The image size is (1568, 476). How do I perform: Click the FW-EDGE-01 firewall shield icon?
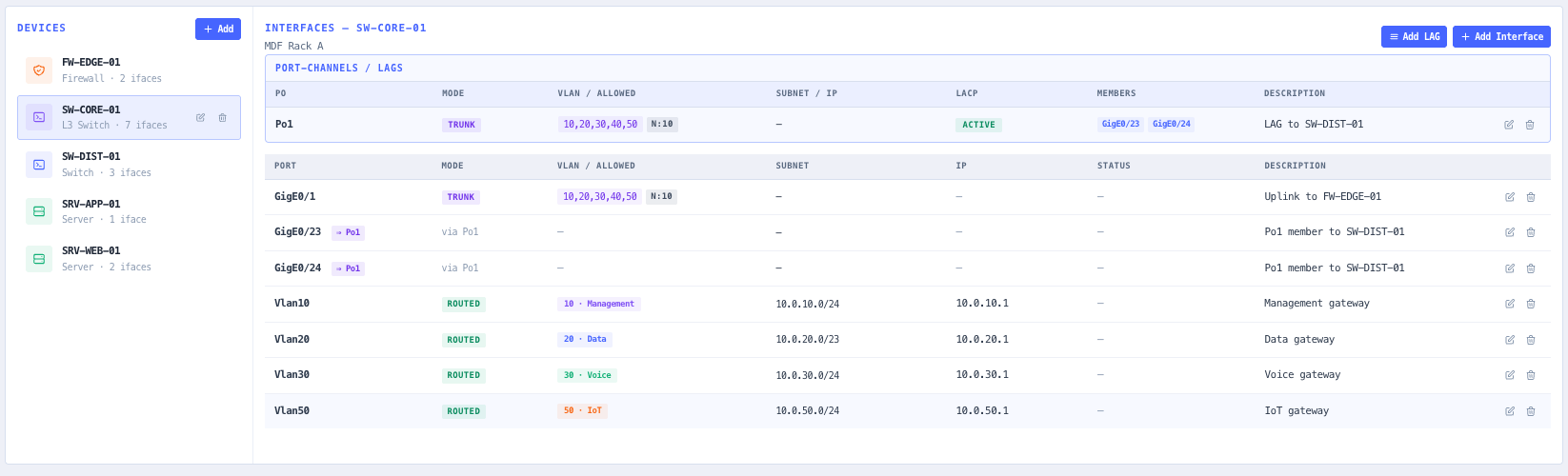(39, 70)
